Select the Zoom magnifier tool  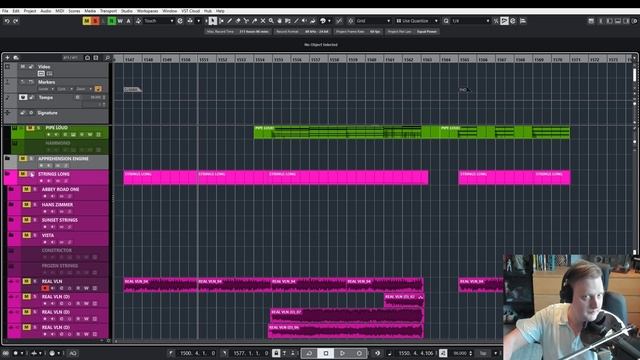click(x=271, y=21)
